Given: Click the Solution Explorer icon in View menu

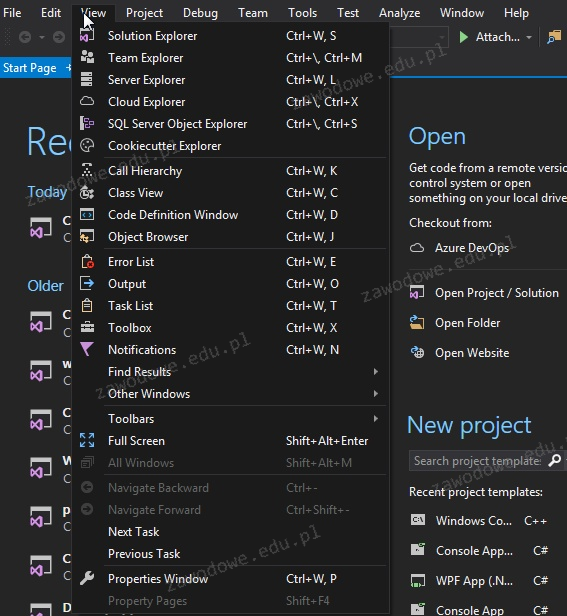Looking at the screenshot, I should [x=87, y=36].
